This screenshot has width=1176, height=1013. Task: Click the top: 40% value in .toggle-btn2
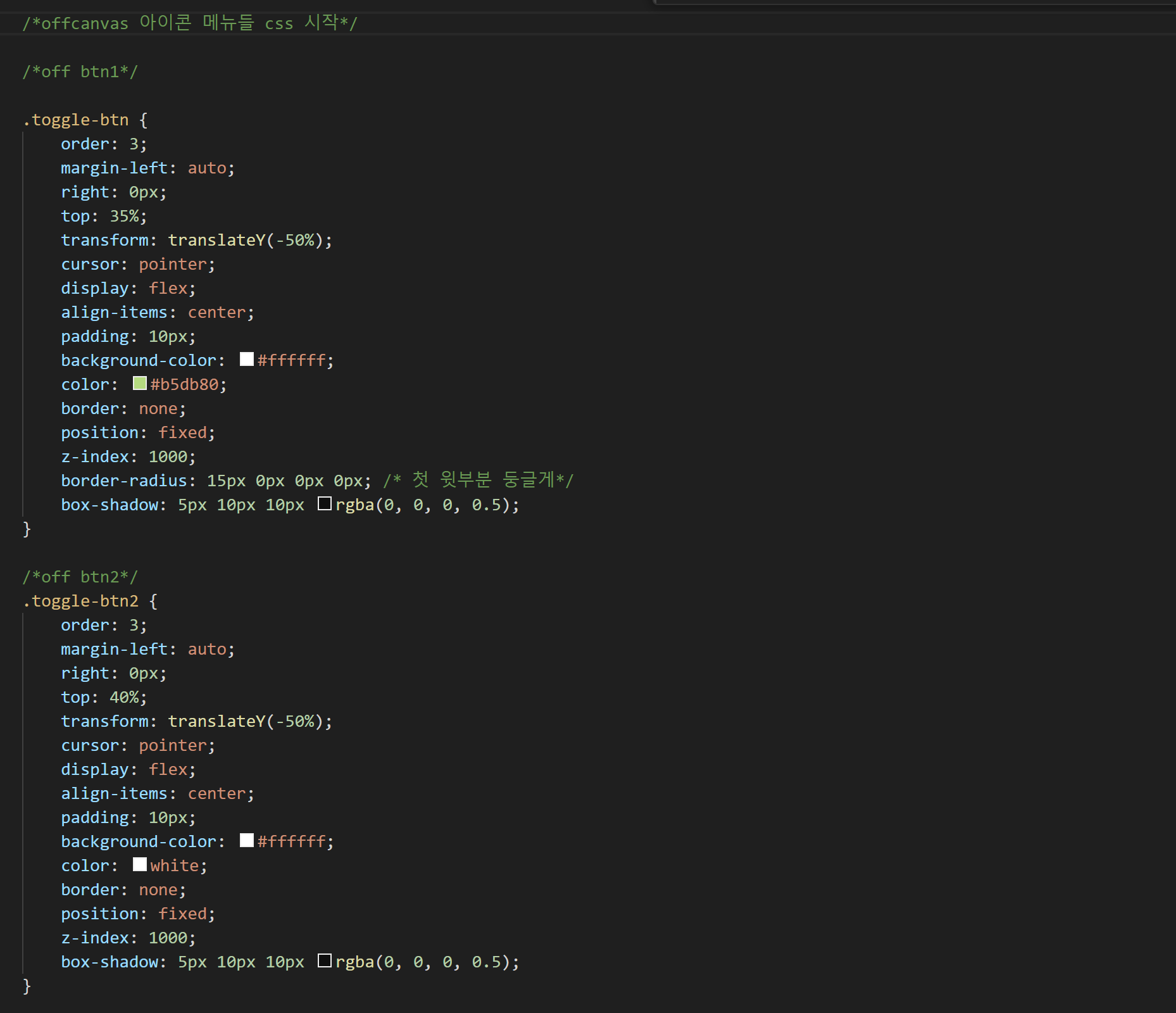click(127, 696)
